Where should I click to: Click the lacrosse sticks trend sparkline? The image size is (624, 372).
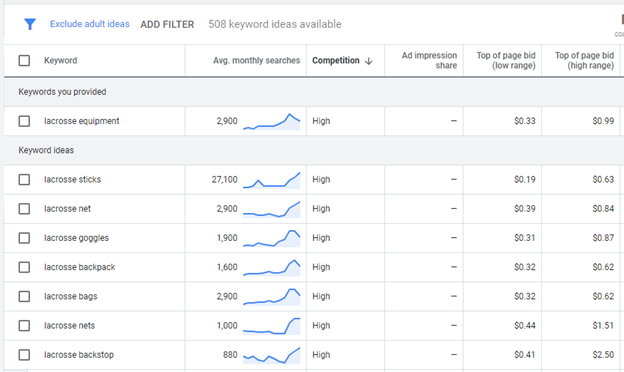(272, 180)
